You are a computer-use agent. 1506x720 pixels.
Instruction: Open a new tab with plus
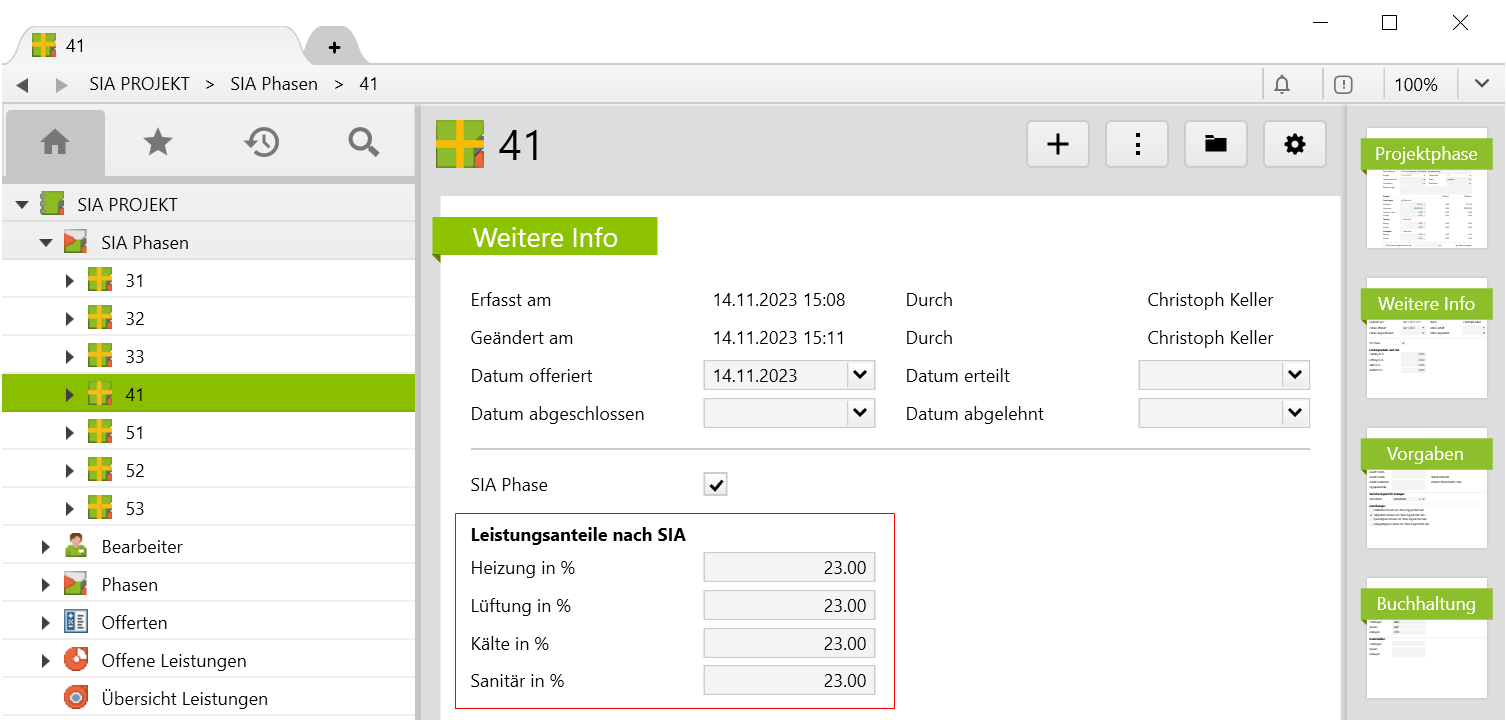334,47
